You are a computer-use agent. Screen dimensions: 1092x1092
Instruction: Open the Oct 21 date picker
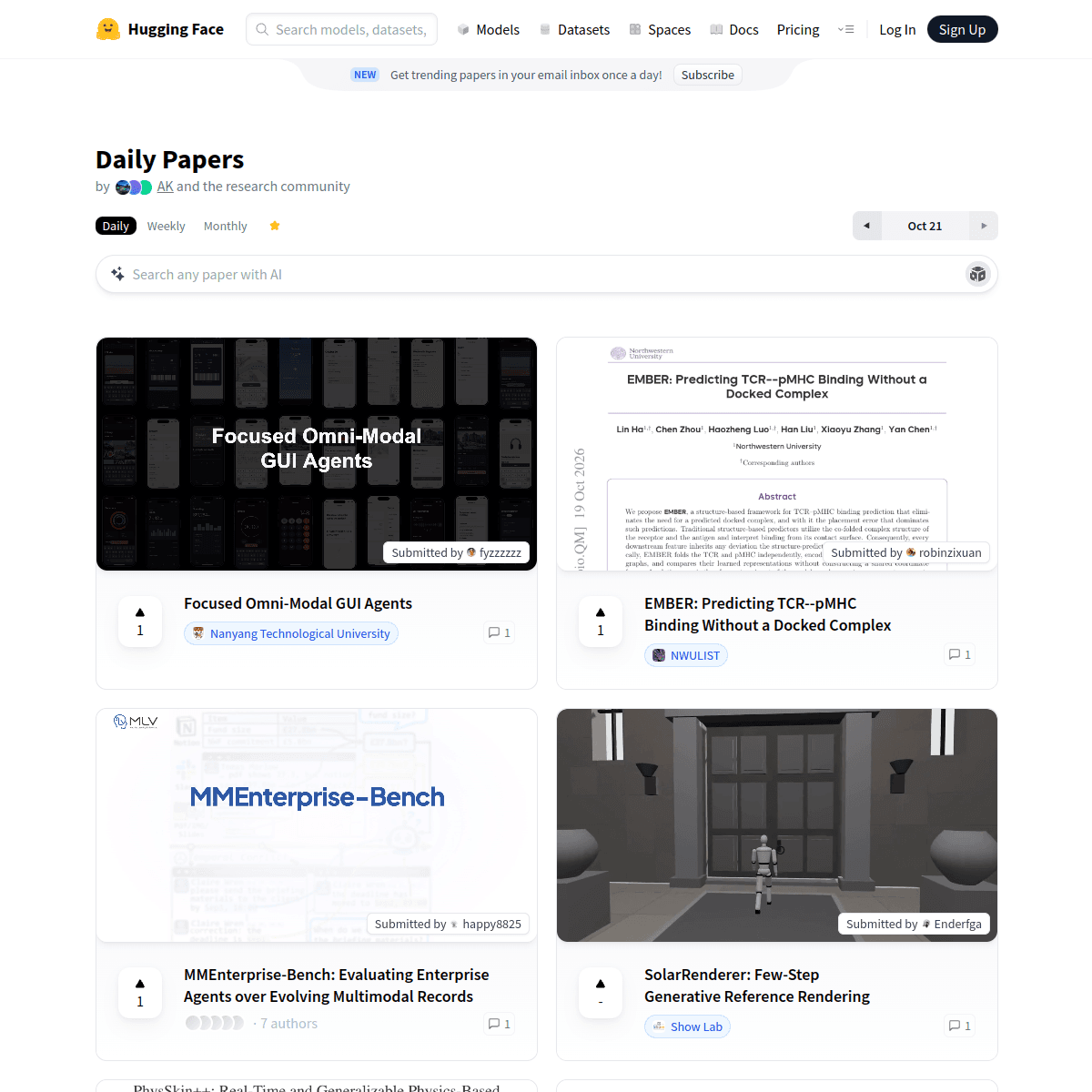(925, 226)
